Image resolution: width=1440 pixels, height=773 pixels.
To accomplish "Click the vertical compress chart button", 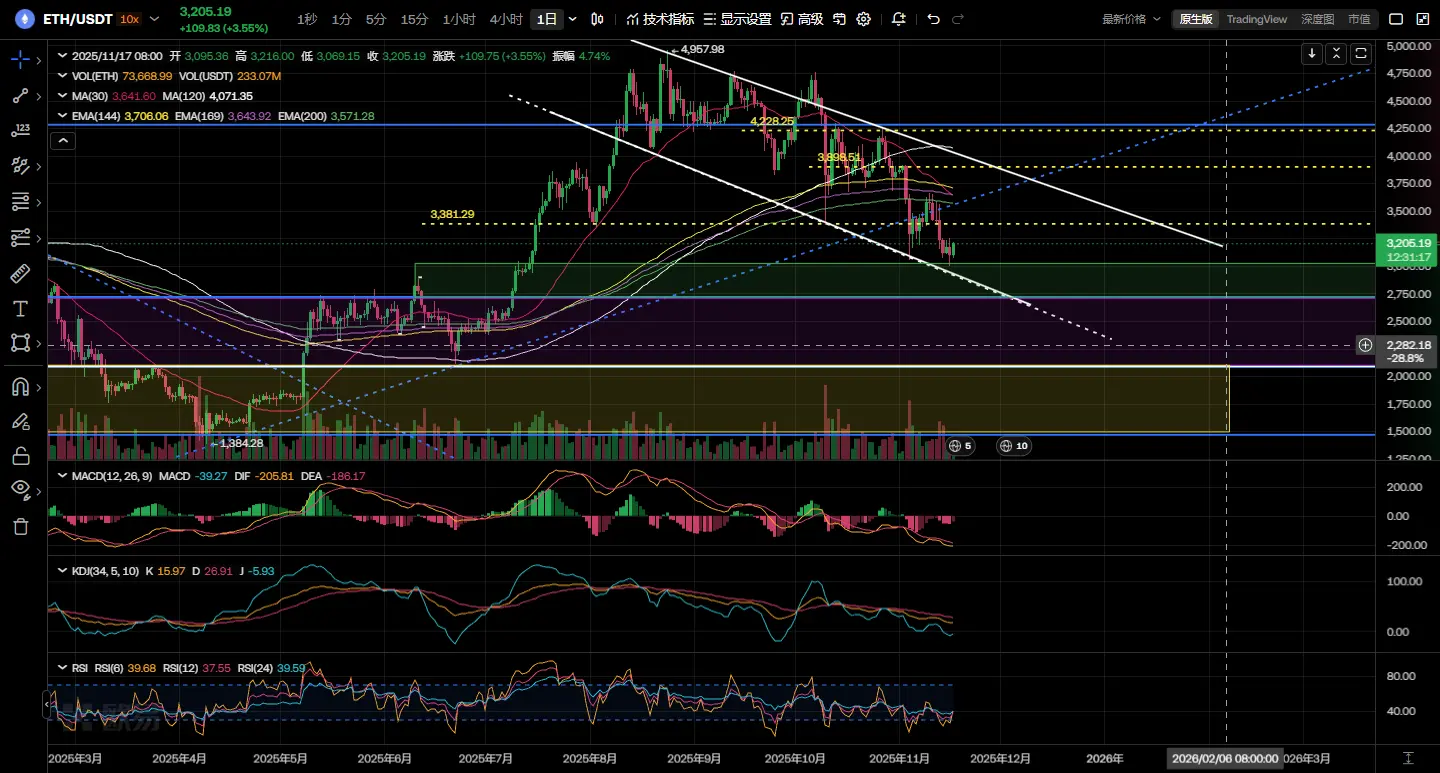I will coord(1337,53).
